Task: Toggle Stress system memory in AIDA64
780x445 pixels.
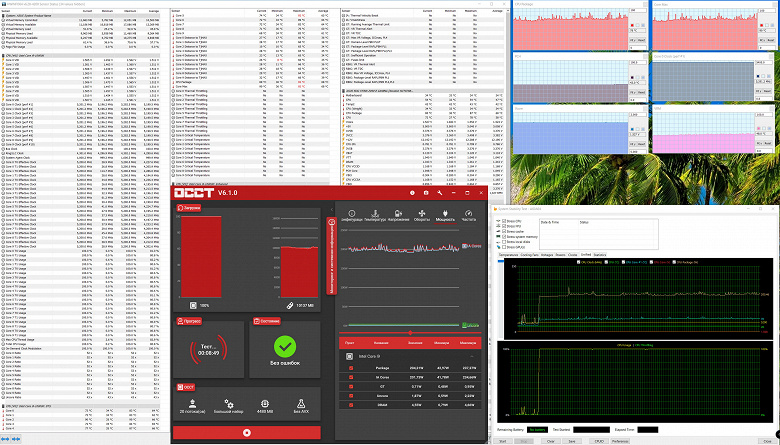Action: click(504, 237)
